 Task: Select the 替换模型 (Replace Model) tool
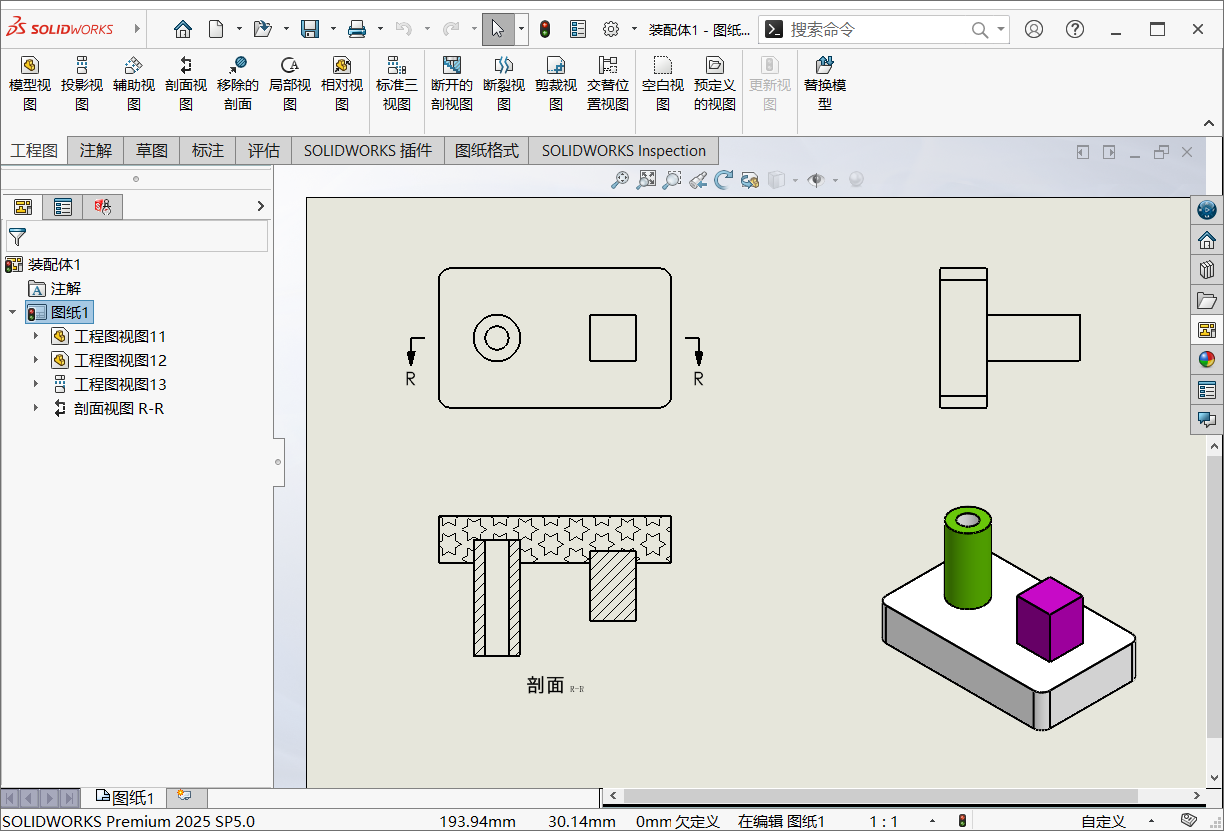coord(825,84)
